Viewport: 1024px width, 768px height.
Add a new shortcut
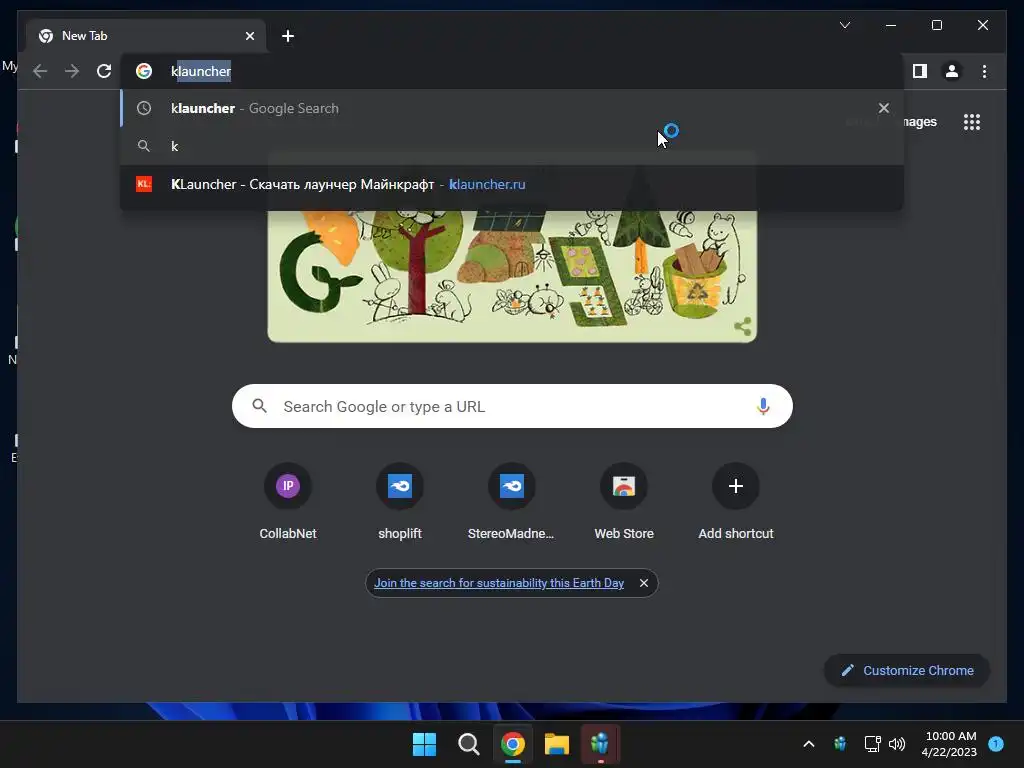(736, 502)
